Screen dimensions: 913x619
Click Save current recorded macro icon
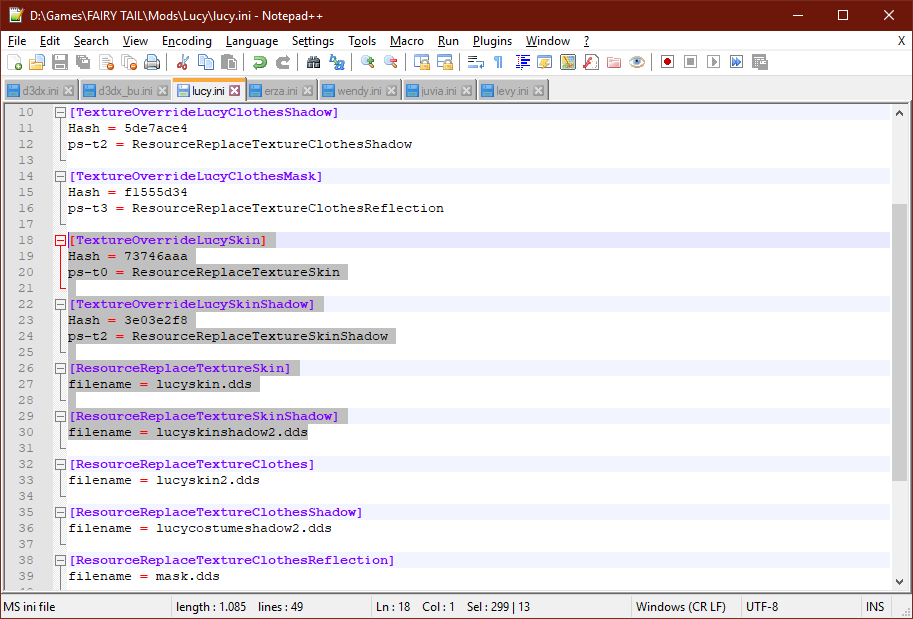(760, 62)
